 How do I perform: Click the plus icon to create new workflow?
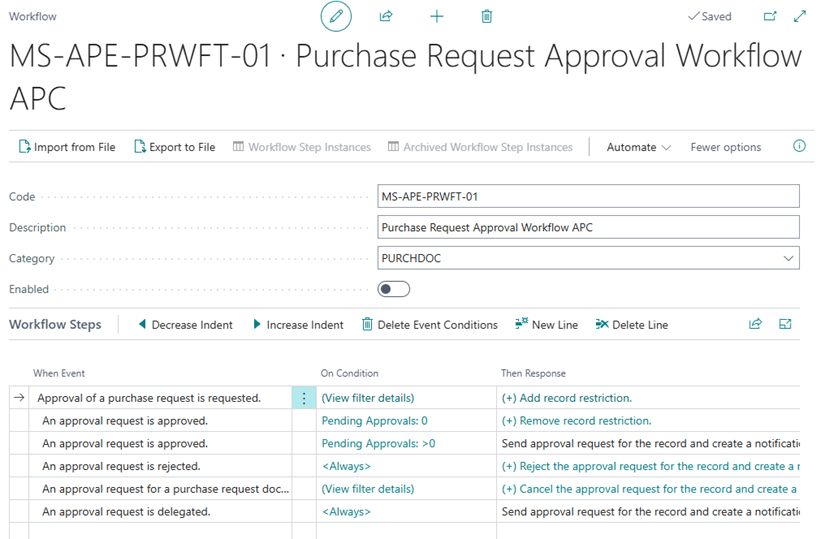[436, 17]
